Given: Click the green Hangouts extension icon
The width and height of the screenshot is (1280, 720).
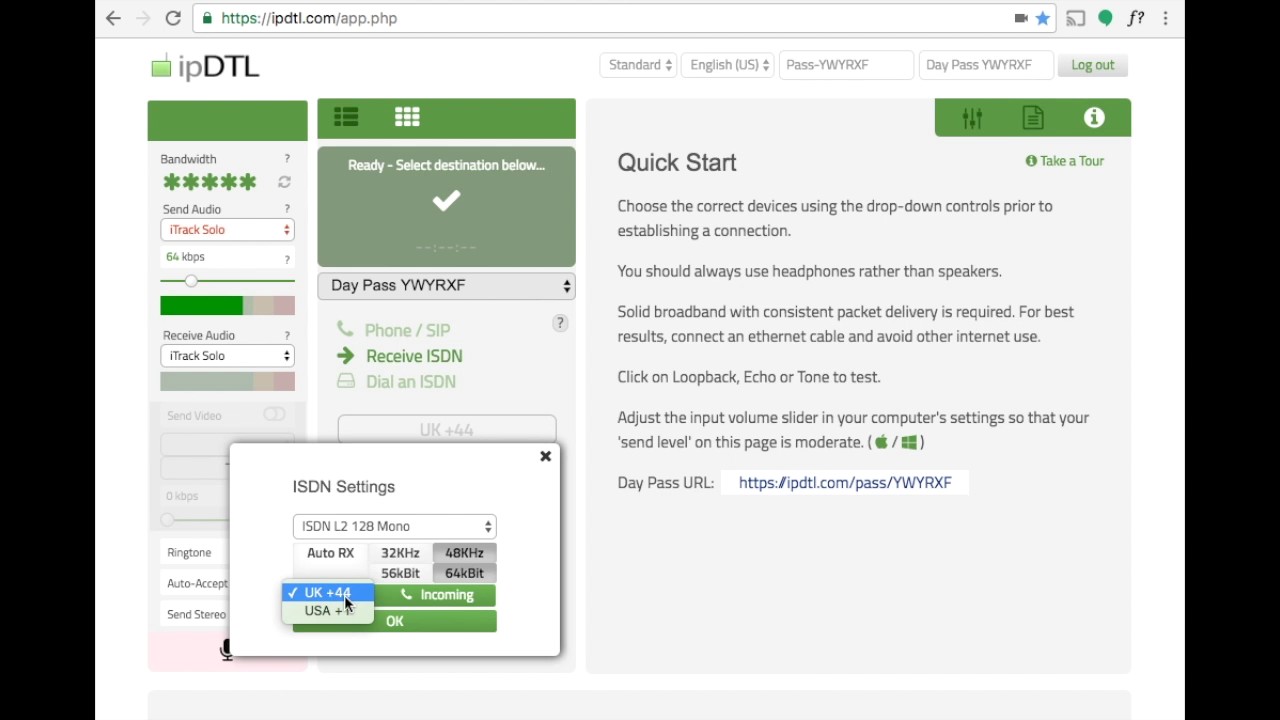Looking at the screenshot, I should click(1105, 18).
